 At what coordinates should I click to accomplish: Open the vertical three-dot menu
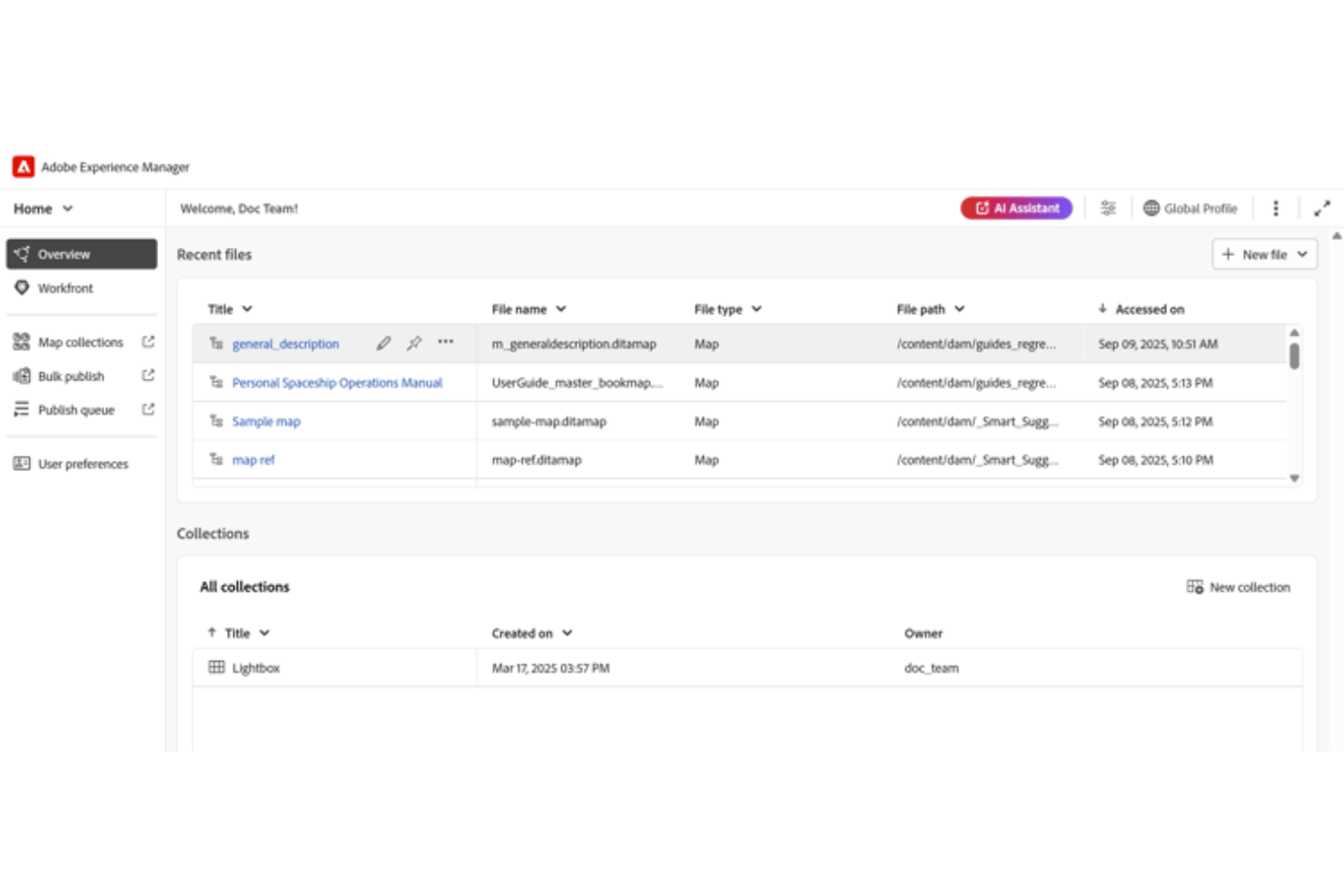[1276, 209]
